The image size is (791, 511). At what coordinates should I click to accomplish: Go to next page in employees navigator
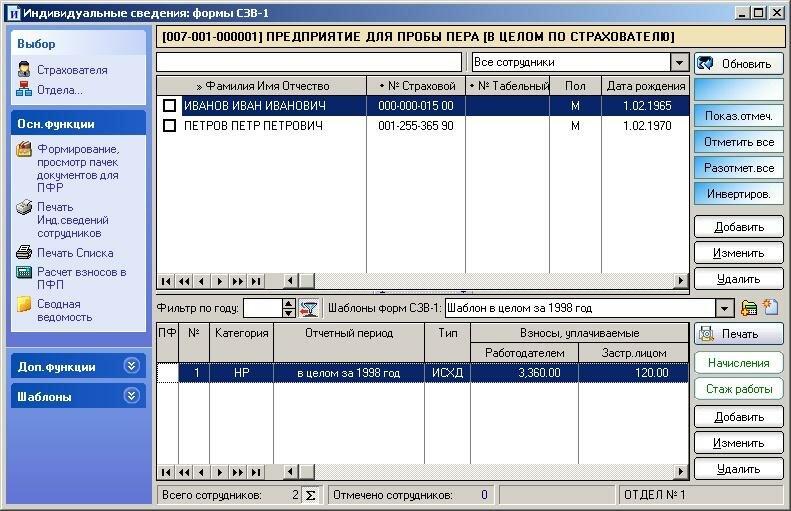pos(238,281)
